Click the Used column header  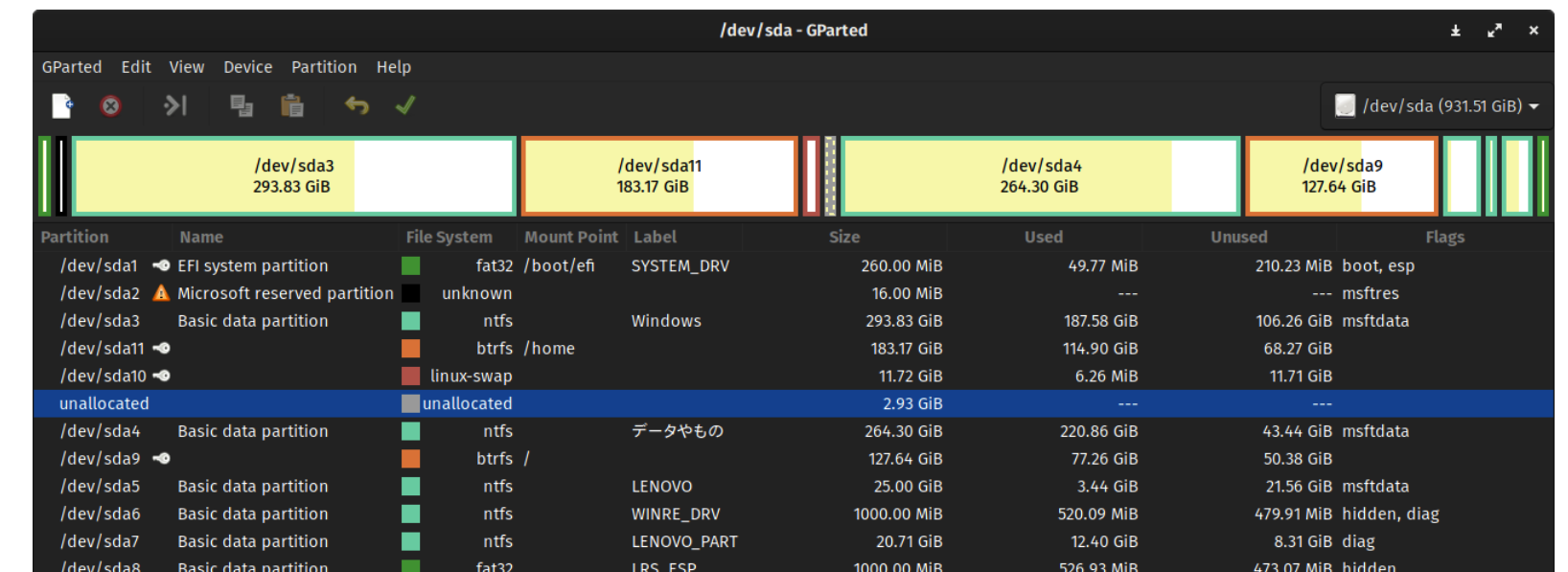(x=1044, y=237)
